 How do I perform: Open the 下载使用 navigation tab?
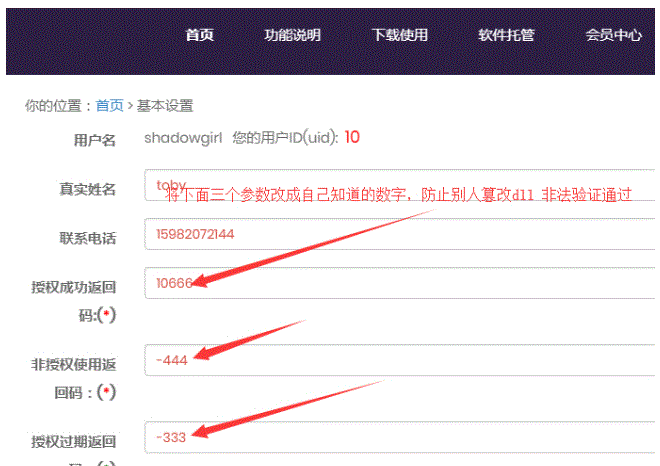pos(399,35)
